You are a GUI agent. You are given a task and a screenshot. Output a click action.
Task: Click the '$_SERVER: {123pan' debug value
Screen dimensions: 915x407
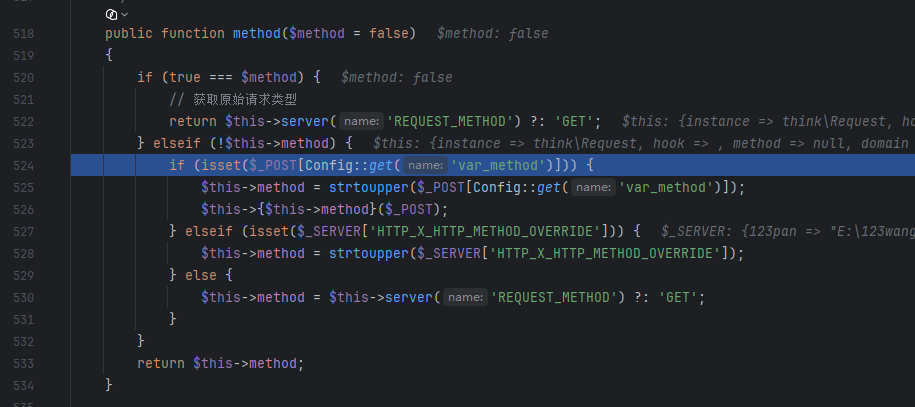point(788,232)
